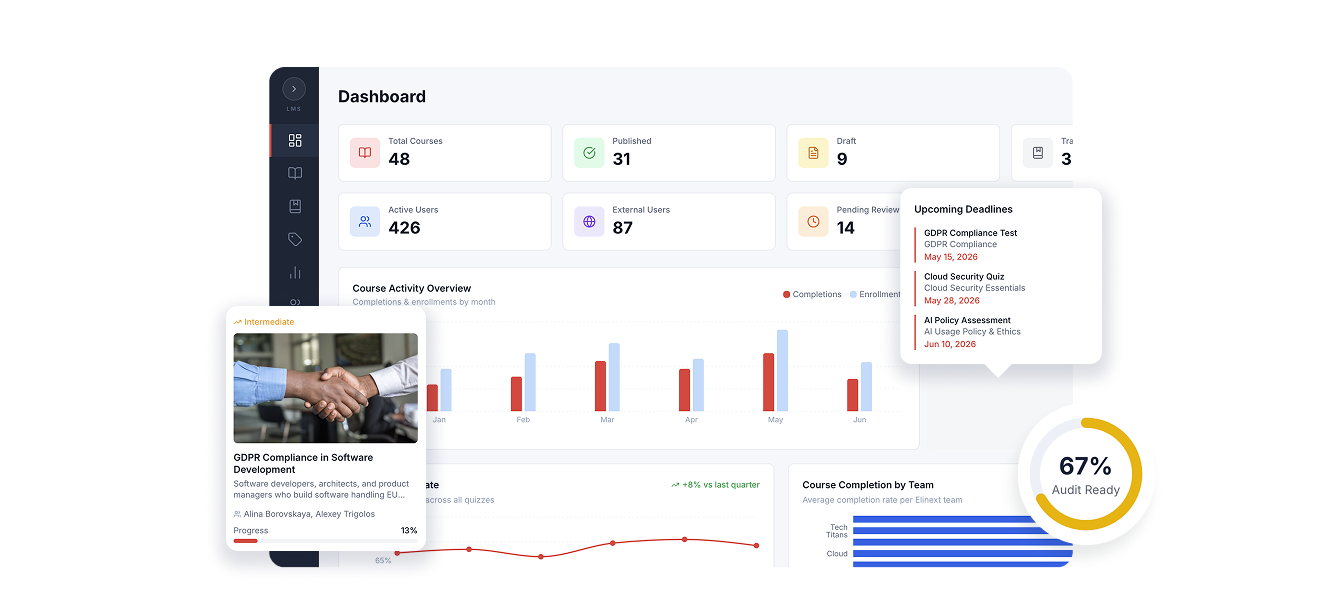Screen dimensions: 1340x593
Task: Click the May 28, 2026 due date
Action: [x=952, y=301]
